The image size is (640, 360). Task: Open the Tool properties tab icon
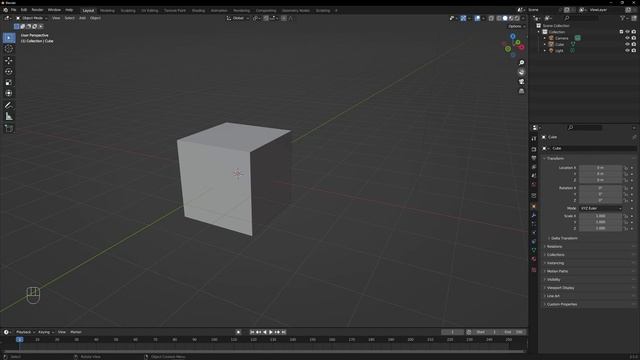[534, 139]
